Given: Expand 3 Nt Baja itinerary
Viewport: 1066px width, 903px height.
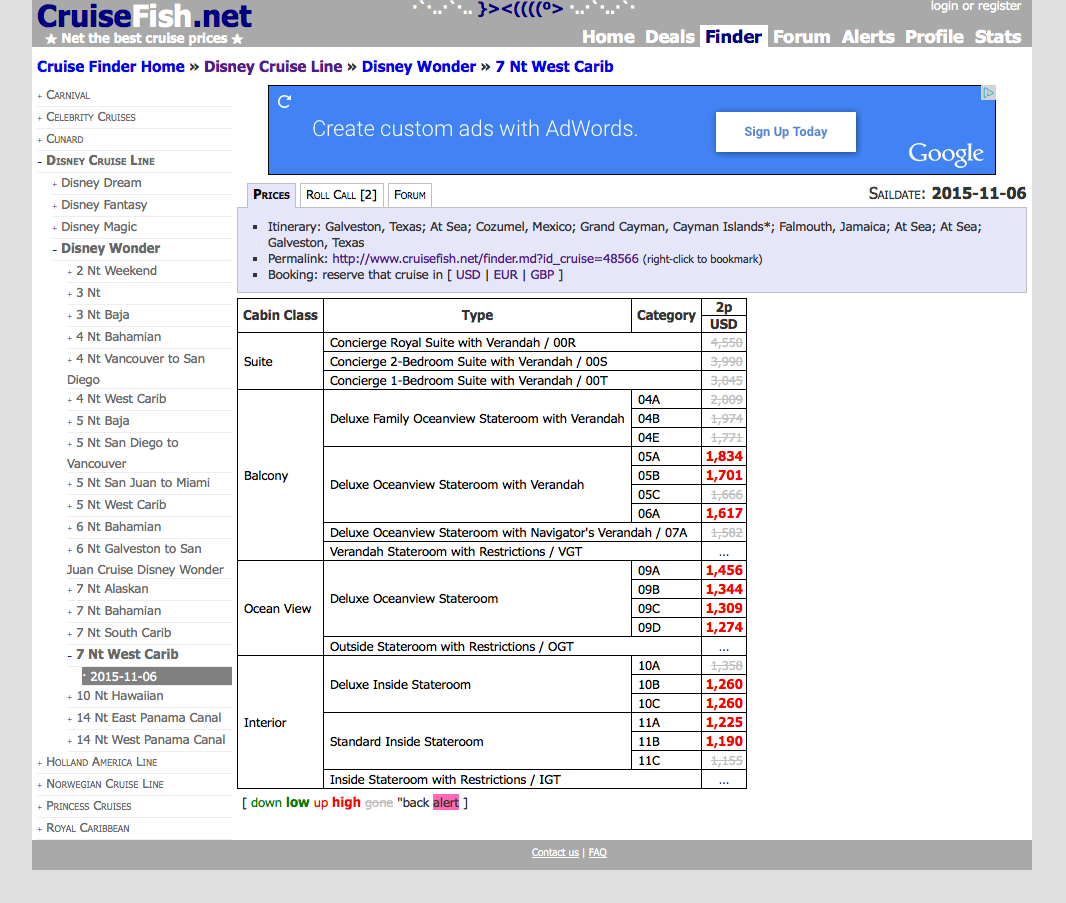Looking at the screenshot, I should pos(103,315).
